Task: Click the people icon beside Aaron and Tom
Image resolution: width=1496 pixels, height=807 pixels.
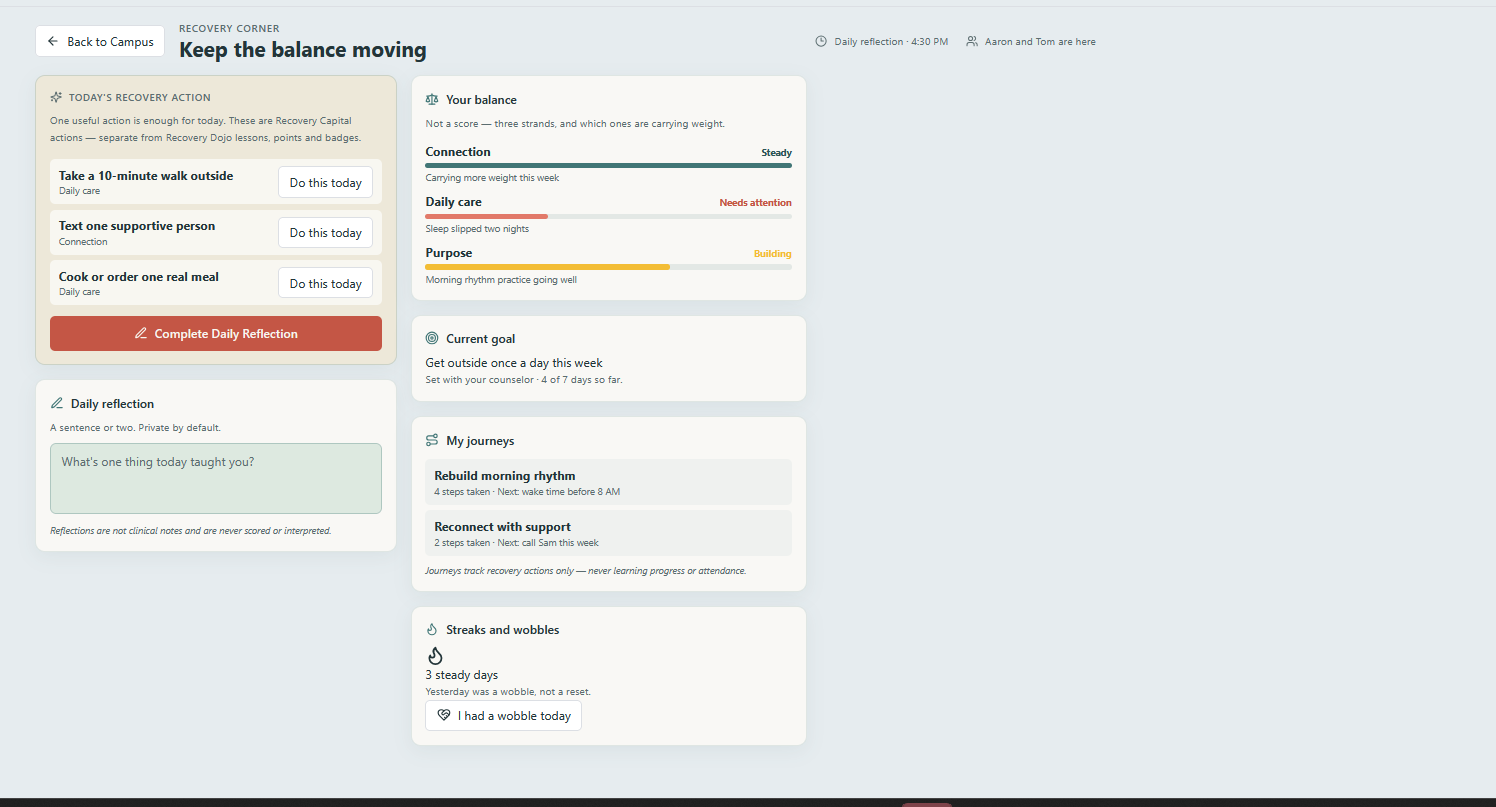Action: [972, 42]
